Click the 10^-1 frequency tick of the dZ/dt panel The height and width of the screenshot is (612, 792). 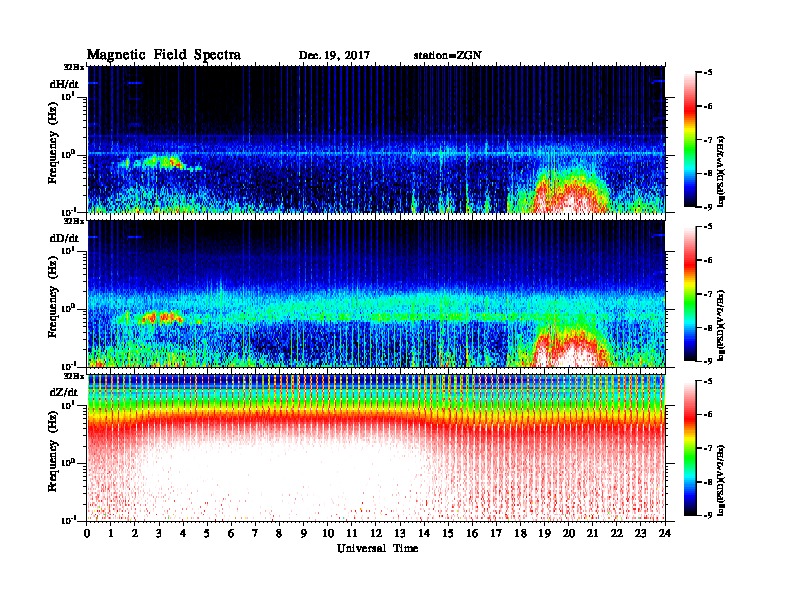68,520
